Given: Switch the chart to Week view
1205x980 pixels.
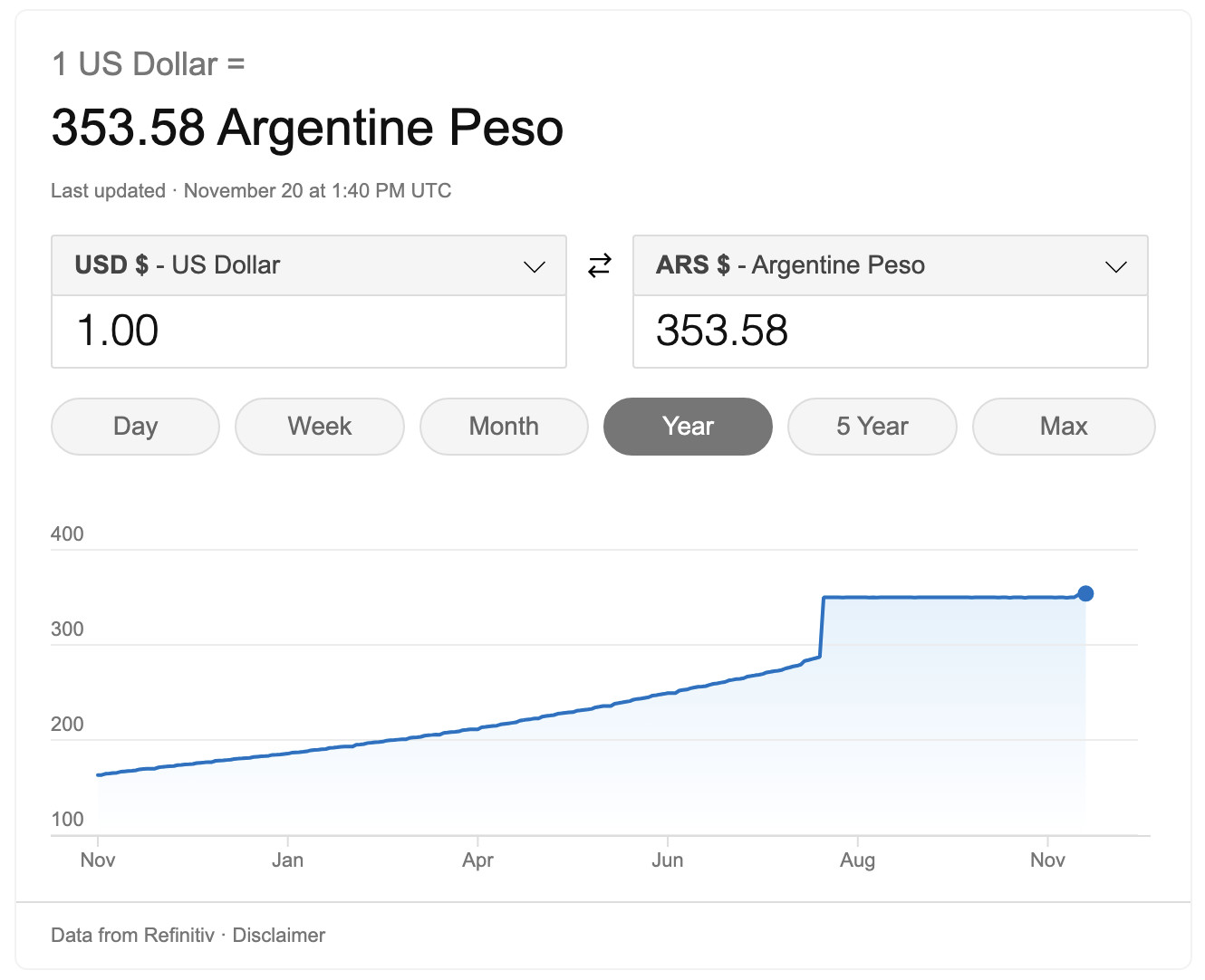Looking at the screenshot, I should pyautogui.click(x=320, y=427).
